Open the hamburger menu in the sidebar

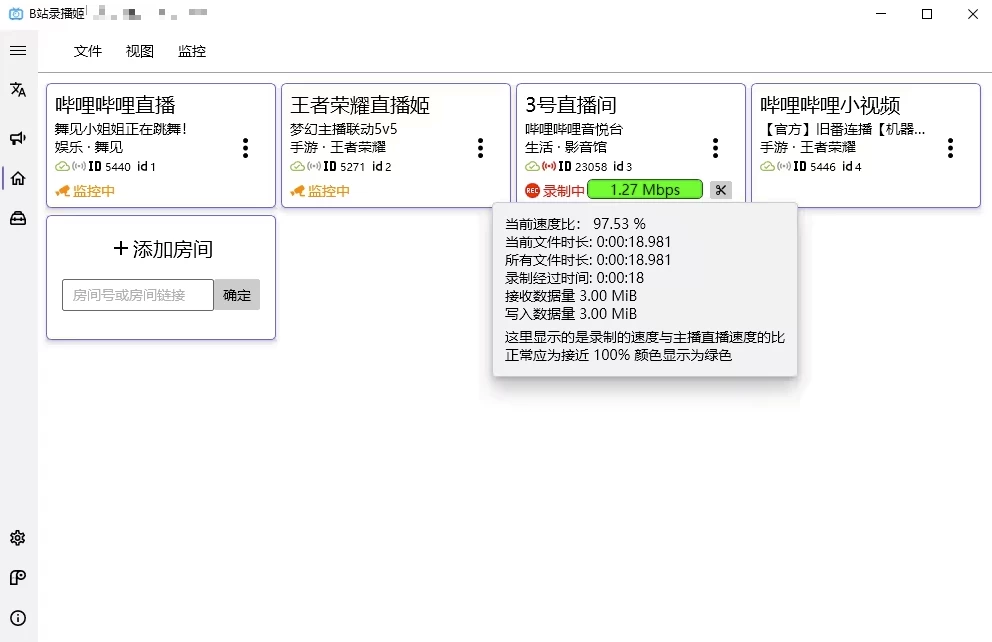click(x=17, y=51)
